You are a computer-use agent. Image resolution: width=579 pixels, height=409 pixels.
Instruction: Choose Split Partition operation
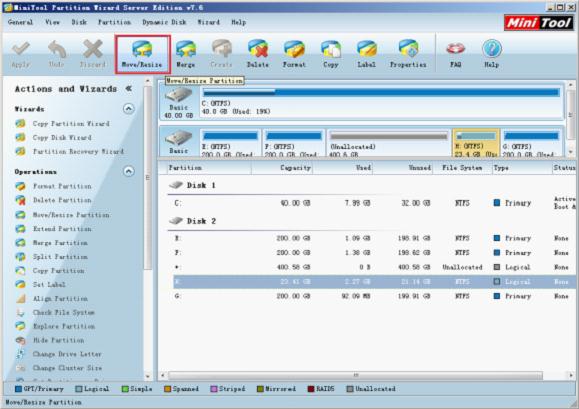60,257
